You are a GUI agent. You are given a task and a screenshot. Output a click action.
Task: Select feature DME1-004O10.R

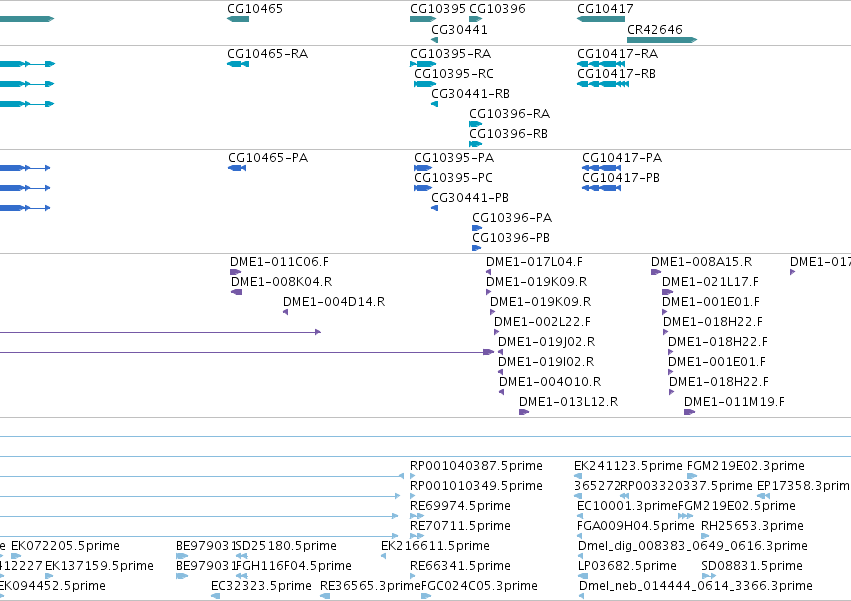pyautogui.click(x=550, y=383)
